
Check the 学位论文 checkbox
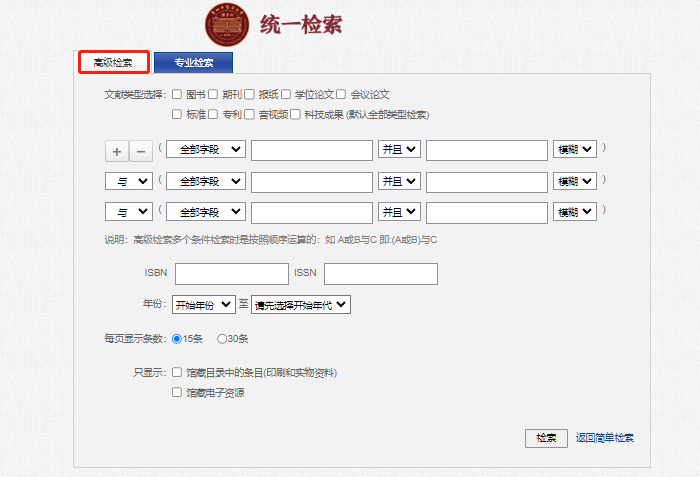pos(286,94)
